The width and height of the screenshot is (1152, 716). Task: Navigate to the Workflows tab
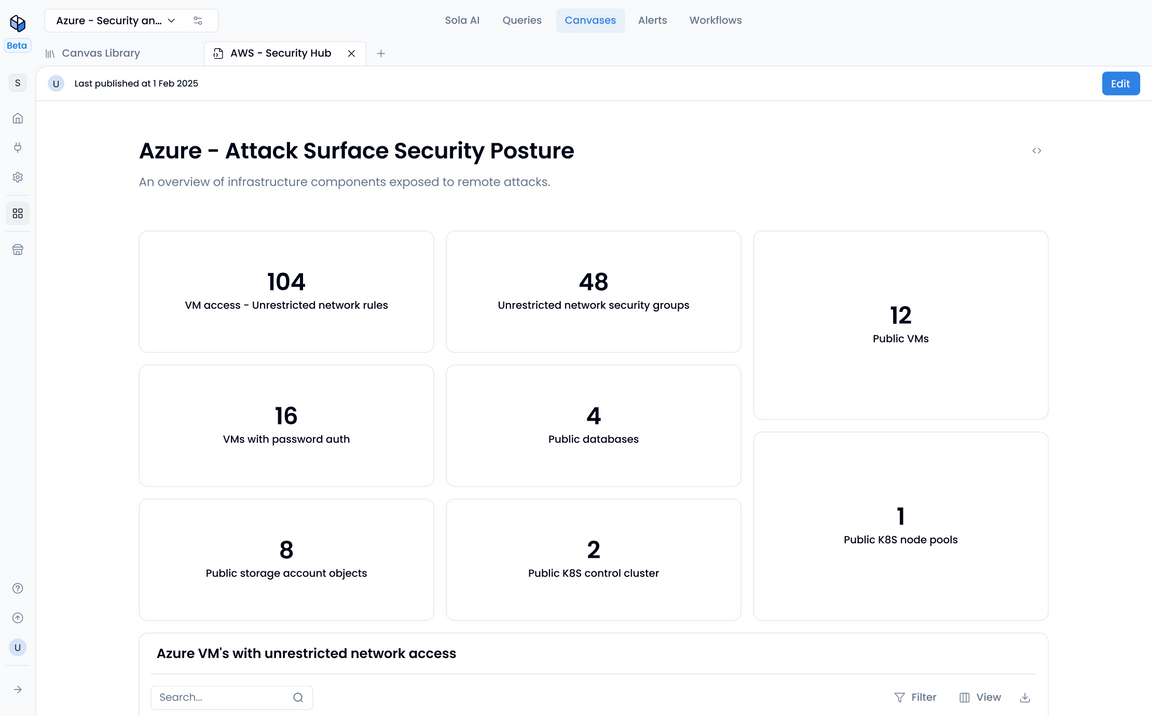(x=716, y=21)
